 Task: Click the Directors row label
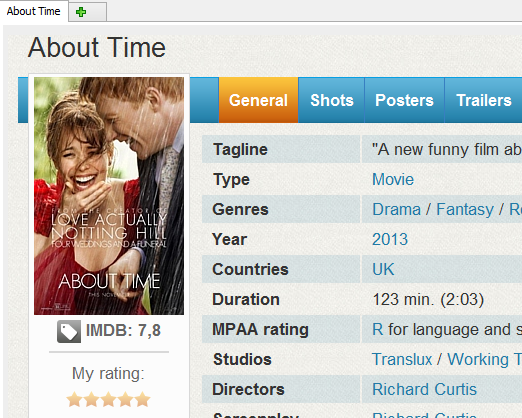pos(248,389)
